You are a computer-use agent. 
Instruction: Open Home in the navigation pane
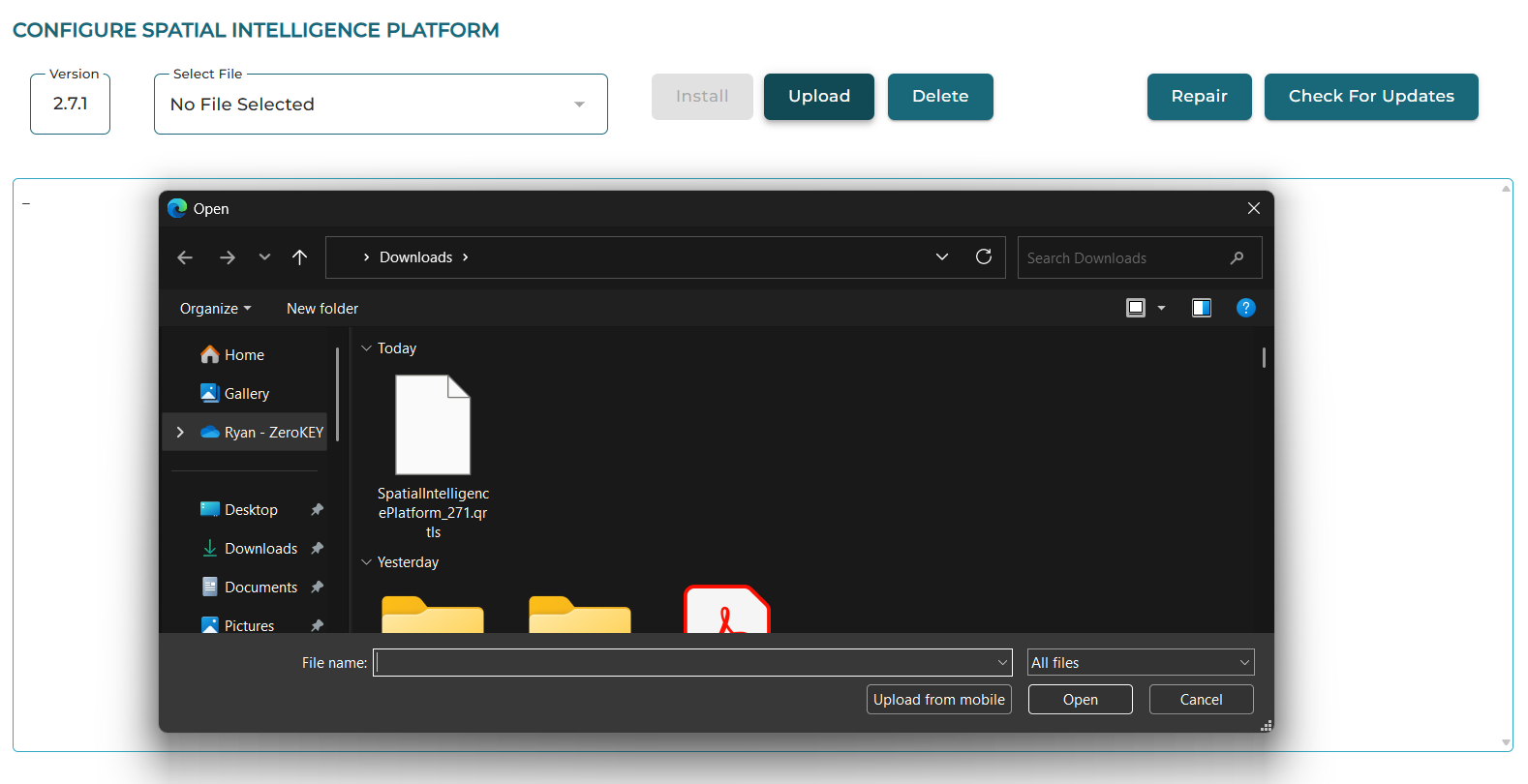(x=244, y=355)
